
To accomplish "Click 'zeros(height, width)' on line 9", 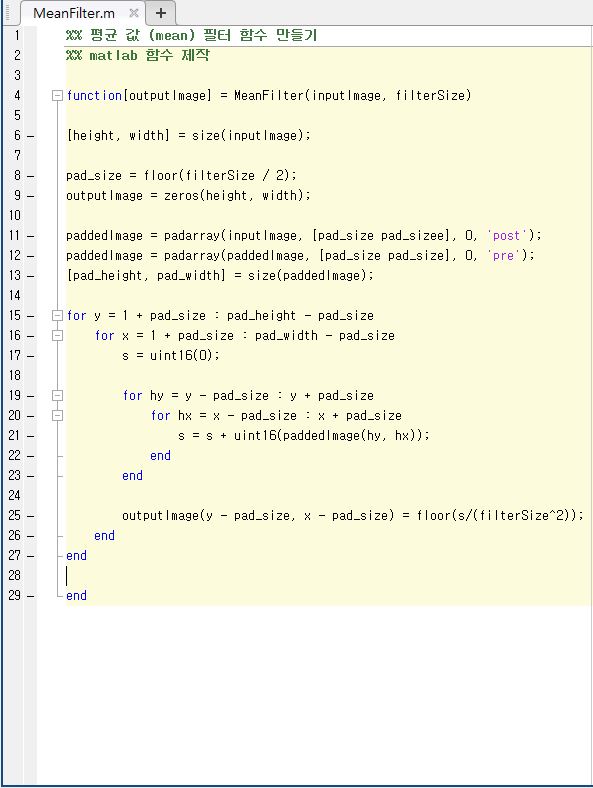I will pos(234,195).
